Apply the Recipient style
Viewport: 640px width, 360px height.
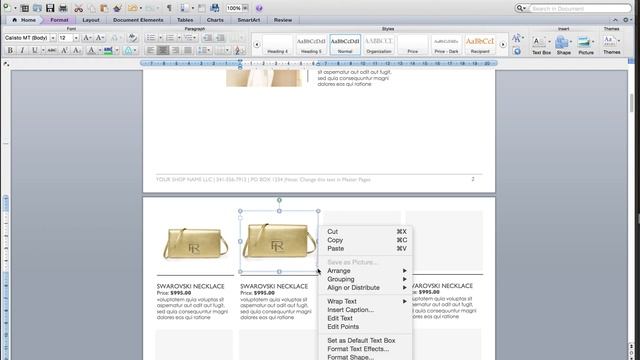coord(480,44)
